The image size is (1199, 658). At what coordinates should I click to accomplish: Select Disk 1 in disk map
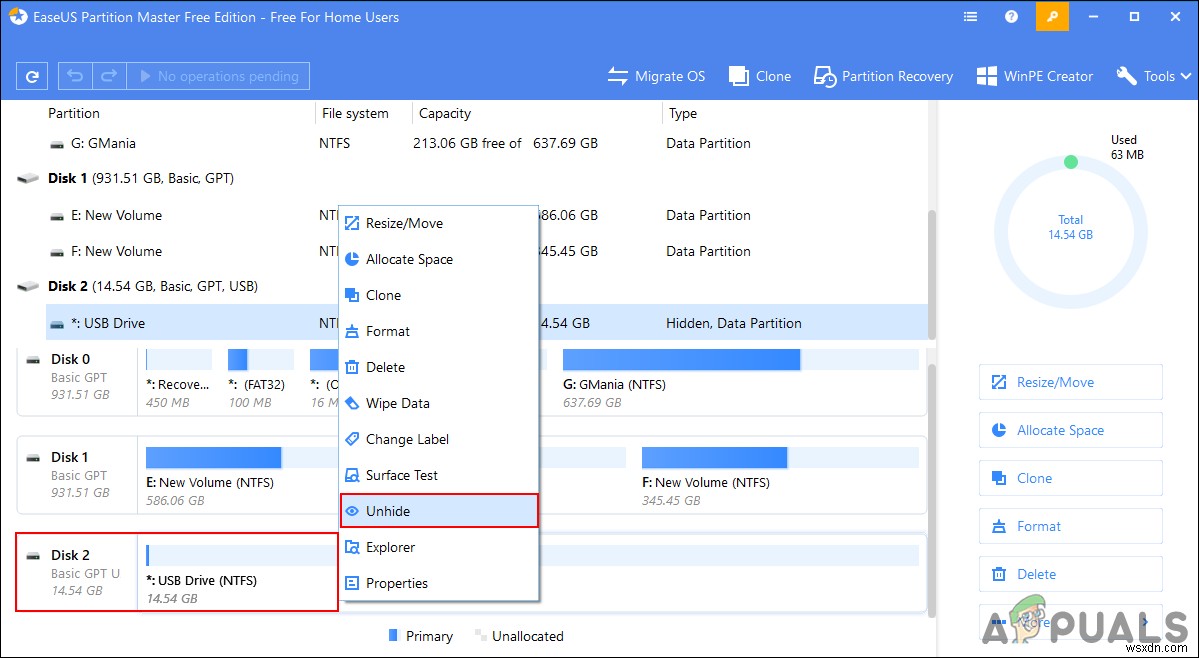pos(78,475)
